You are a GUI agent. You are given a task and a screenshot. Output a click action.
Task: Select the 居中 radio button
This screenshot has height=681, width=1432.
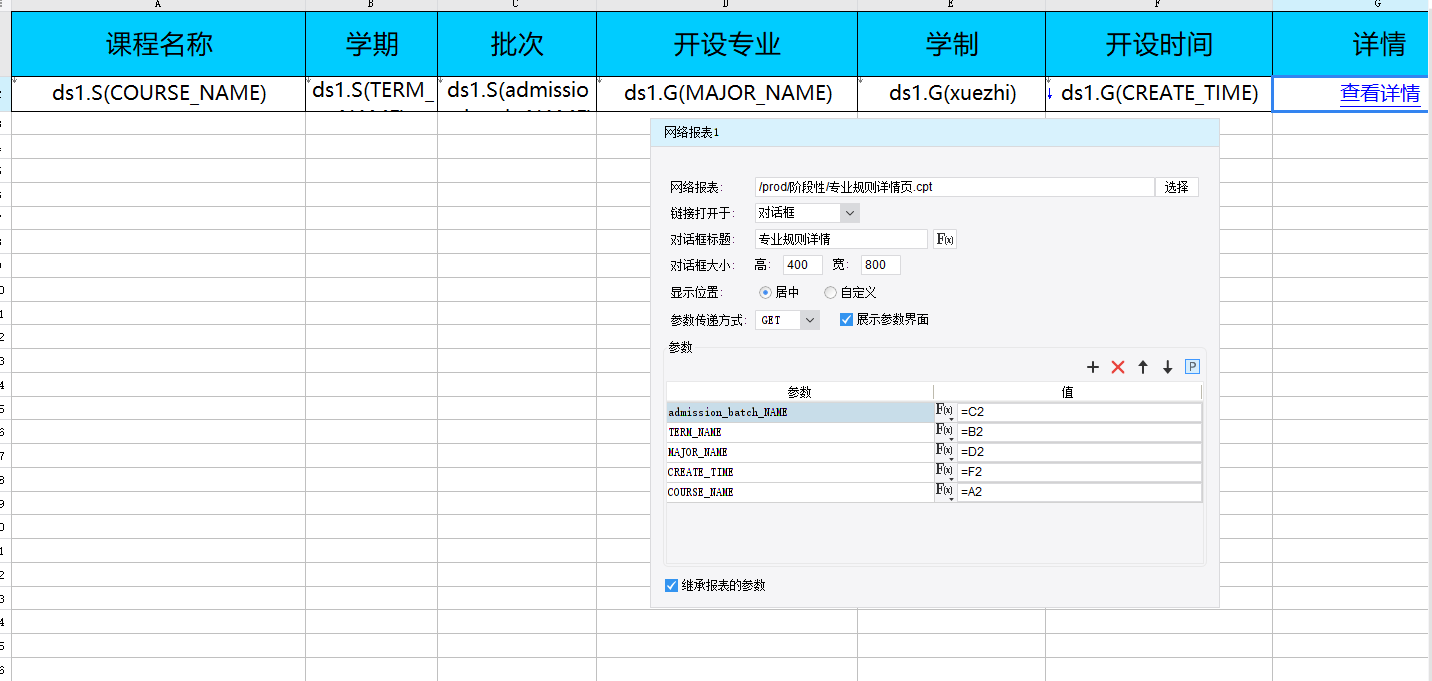(x=766, y=293)
